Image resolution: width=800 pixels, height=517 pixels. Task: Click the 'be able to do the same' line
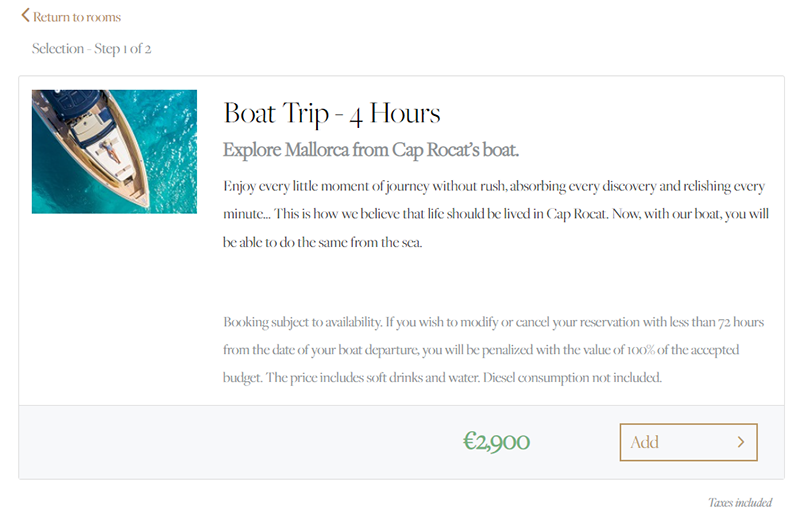[x=323, y=243]
